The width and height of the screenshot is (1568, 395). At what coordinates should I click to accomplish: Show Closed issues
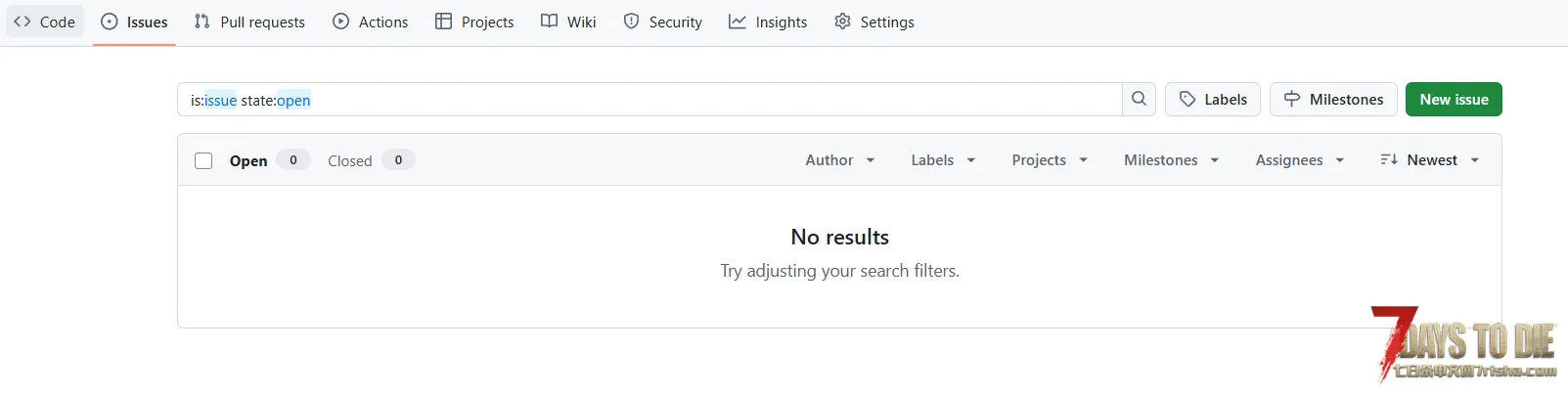[371, 160]
